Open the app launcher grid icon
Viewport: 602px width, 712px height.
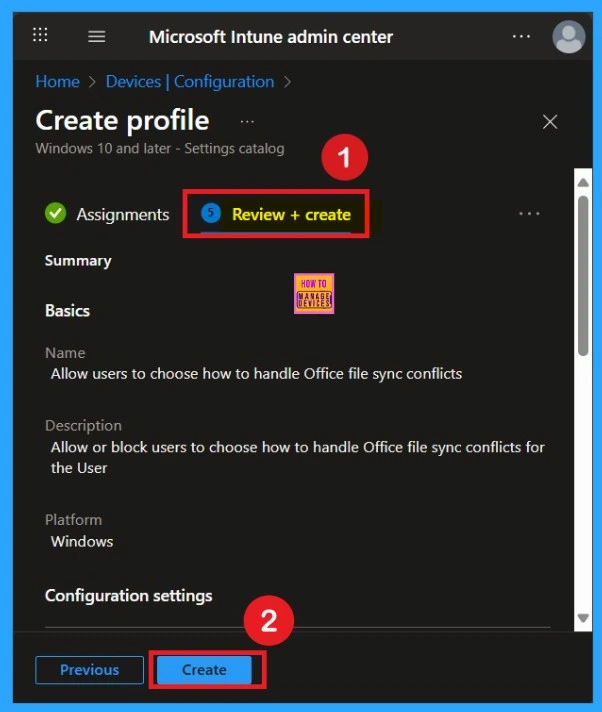[x=40, y=35]
